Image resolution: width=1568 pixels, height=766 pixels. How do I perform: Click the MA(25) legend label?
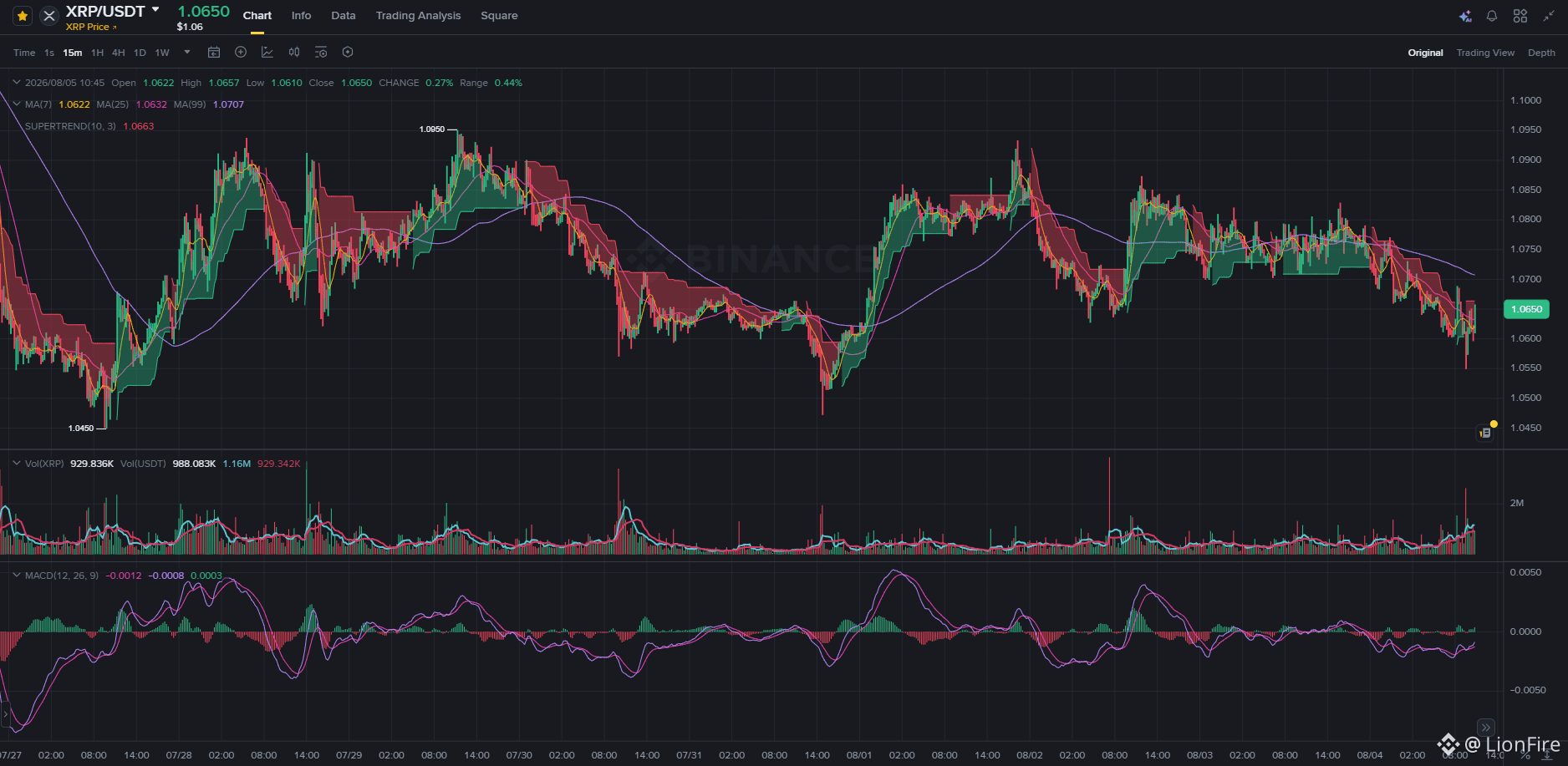point(113,104)
